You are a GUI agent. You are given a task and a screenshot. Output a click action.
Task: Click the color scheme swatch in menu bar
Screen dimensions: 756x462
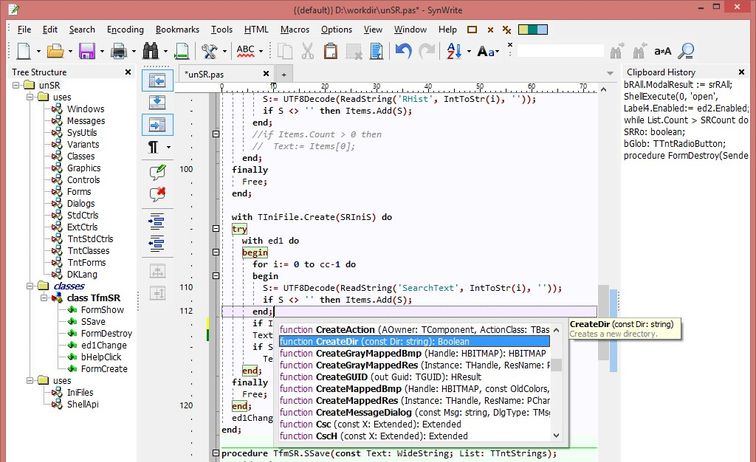[x=533, y=29]
